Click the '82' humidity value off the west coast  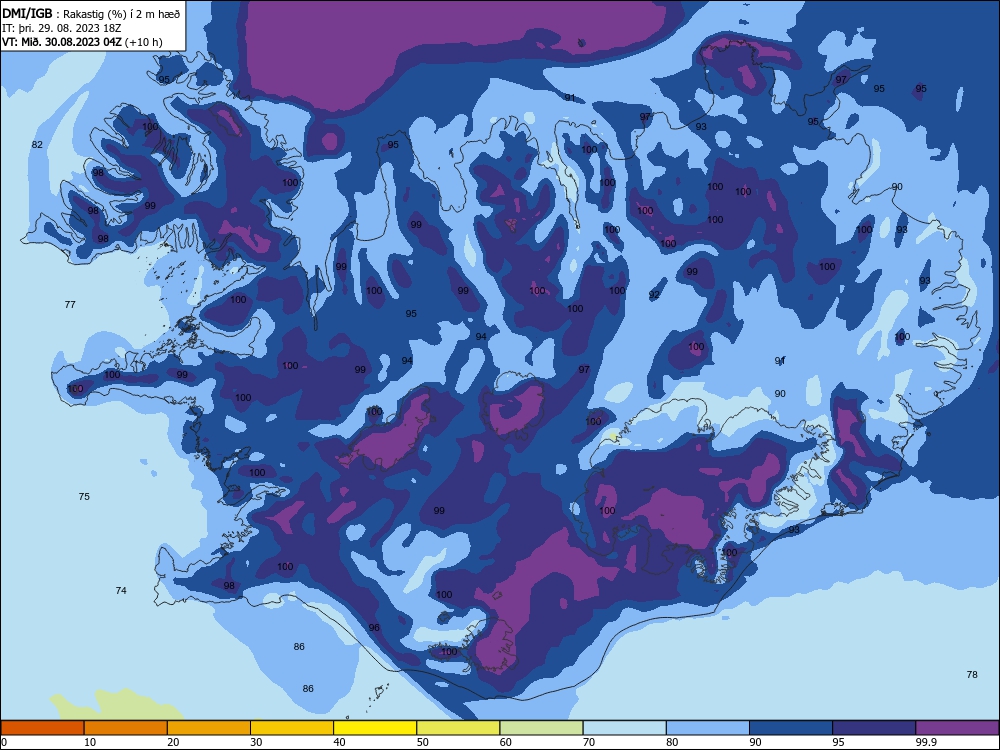click(x=37, y=145)
